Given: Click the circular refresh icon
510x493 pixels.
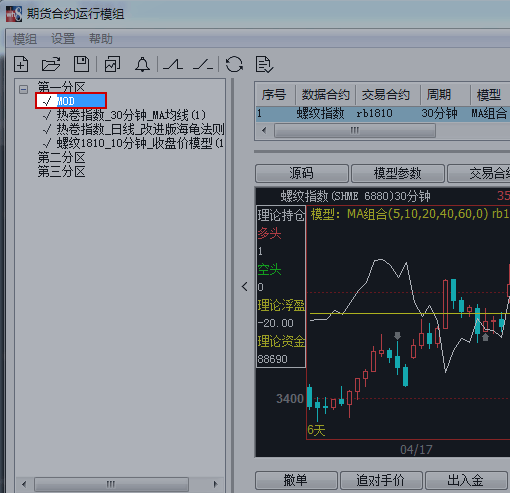Looking at the screenshot, I should tap(234, 64).
